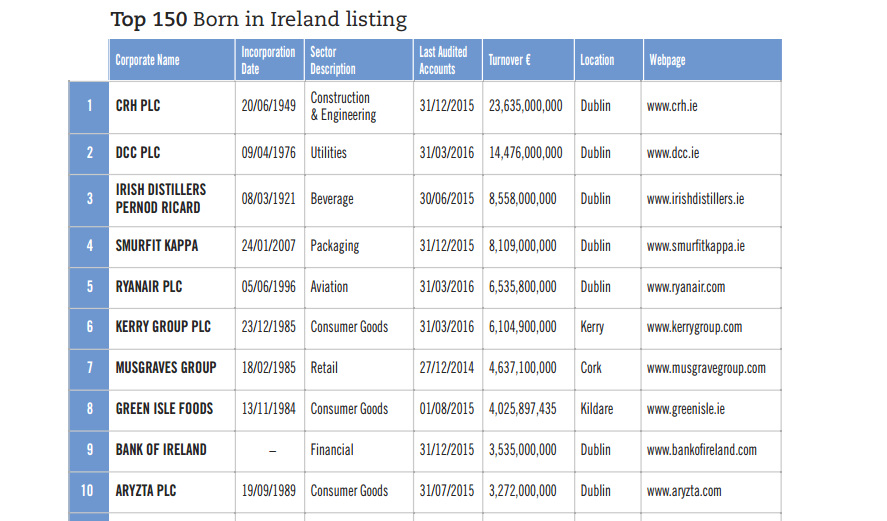Select the 23,635,000,000 turnover cell

525,106
